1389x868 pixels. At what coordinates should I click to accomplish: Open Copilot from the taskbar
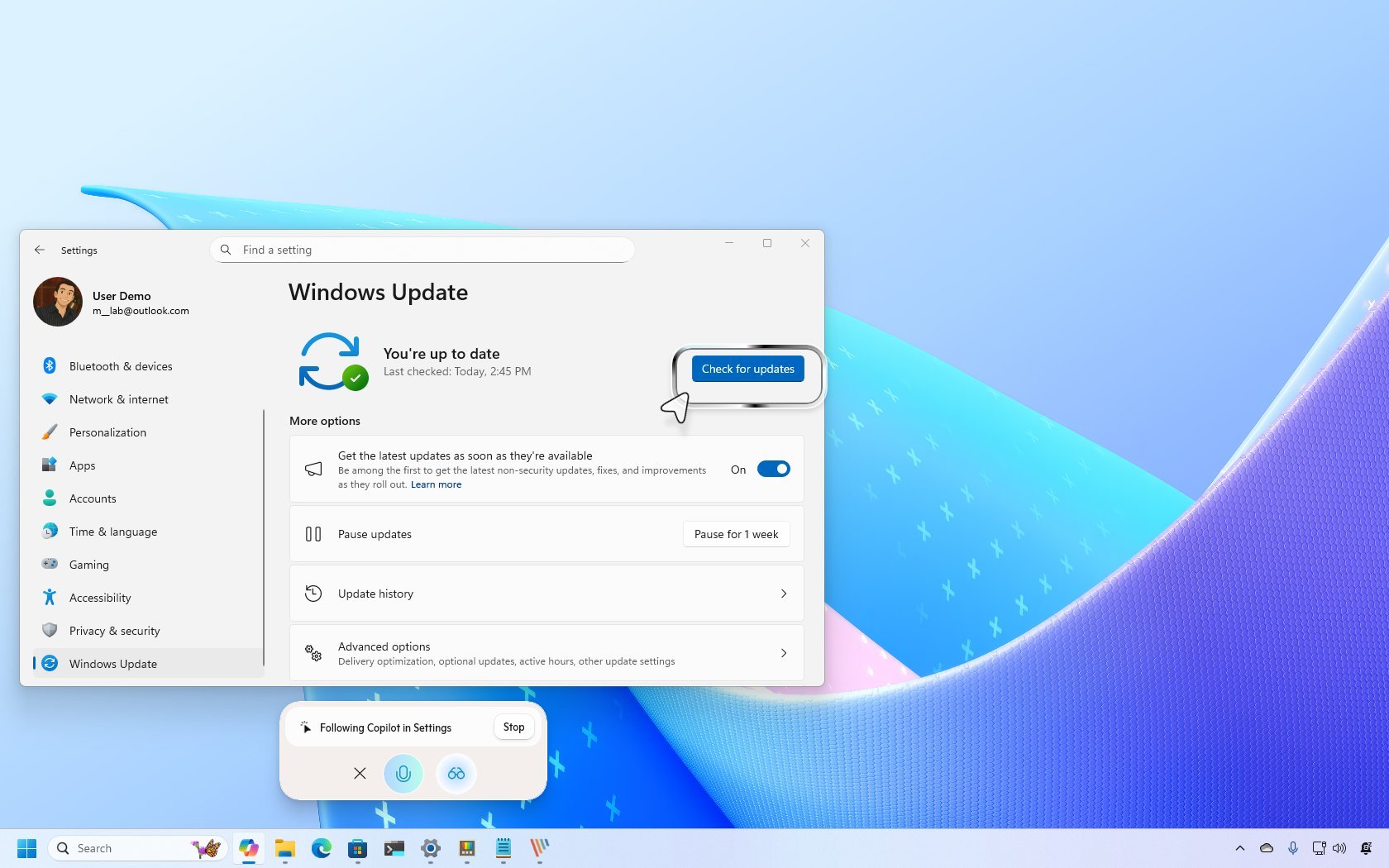coord(249,848)
